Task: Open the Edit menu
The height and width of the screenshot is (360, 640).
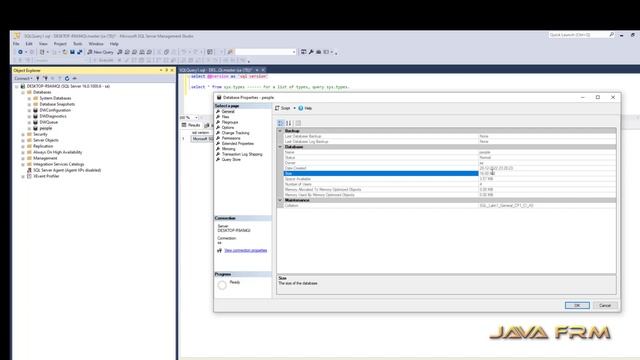Action: (29, 44)
